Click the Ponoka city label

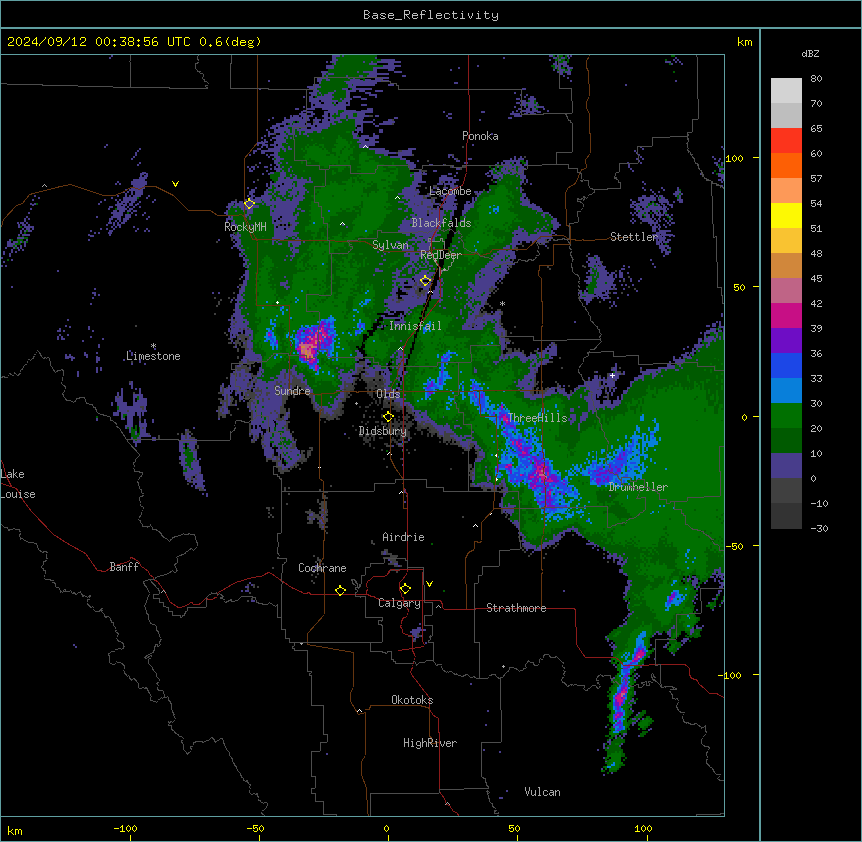480,136
